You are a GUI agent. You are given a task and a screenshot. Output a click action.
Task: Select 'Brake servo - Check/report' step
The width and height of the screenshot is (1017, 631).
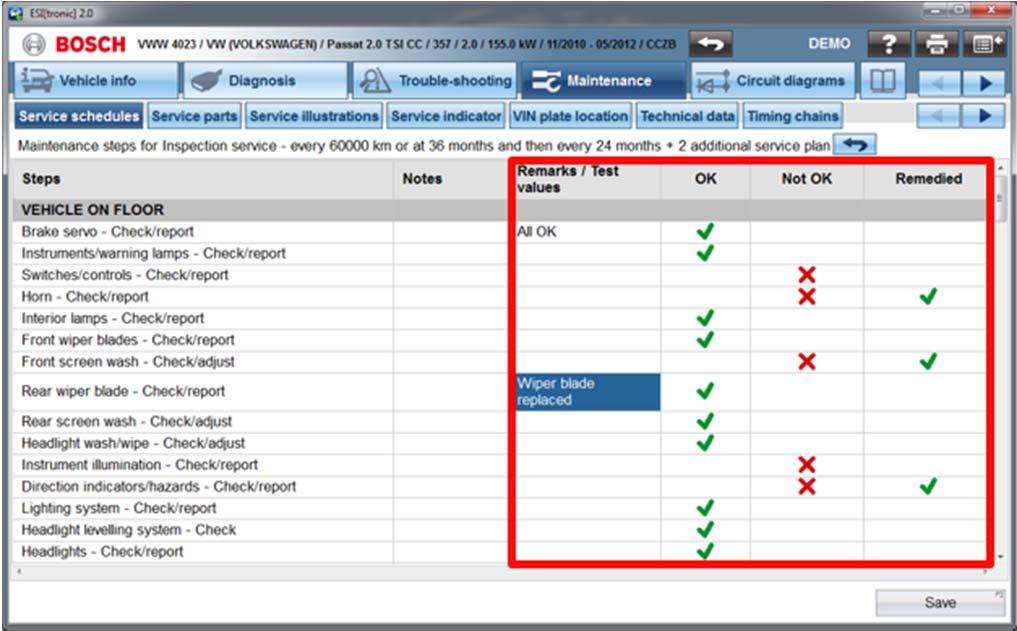point(108,232)
